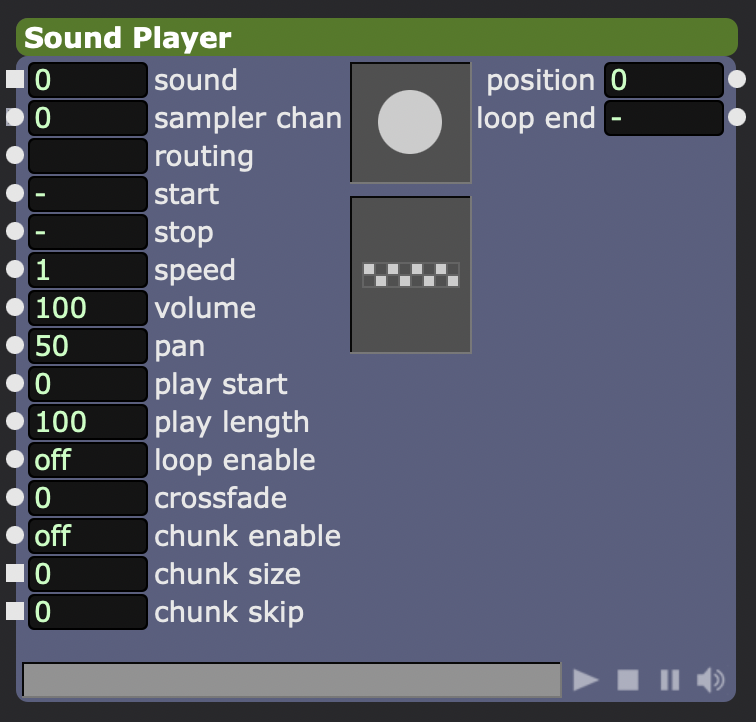Toggle the loop enable value field
Viewport: 756px width, 722px height.
88,460
